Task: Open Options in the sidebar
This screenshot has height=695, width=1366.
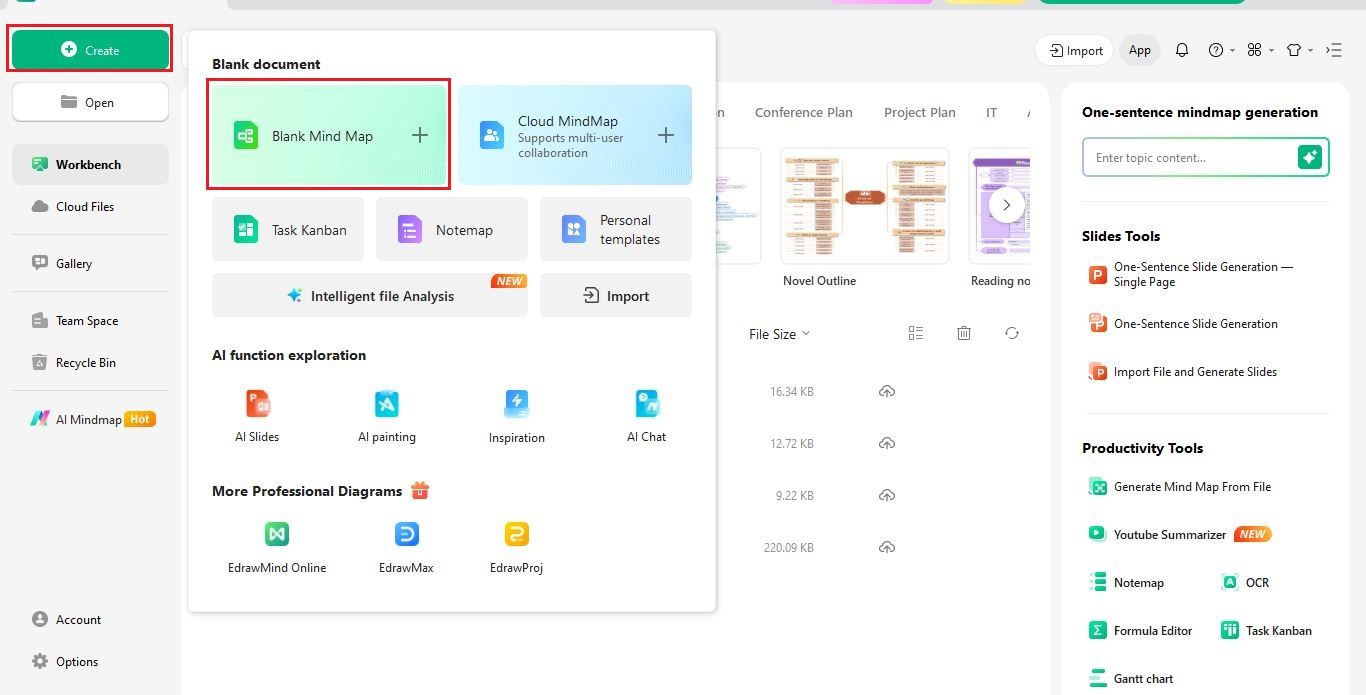Action: (x=64, y=661)
